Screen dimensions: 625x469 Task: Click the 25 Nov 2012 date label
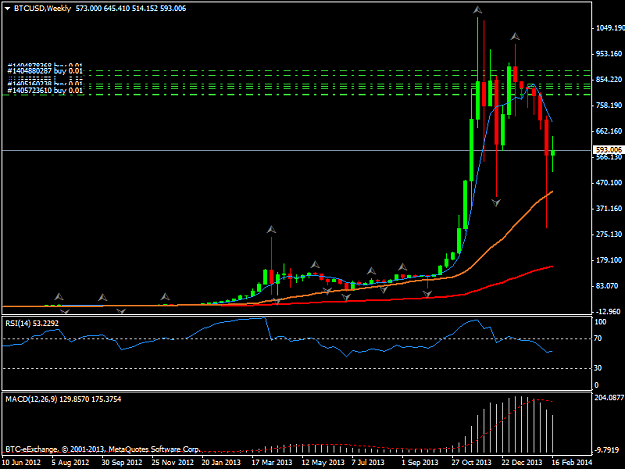pyautogui.click(x=172, y=462)
